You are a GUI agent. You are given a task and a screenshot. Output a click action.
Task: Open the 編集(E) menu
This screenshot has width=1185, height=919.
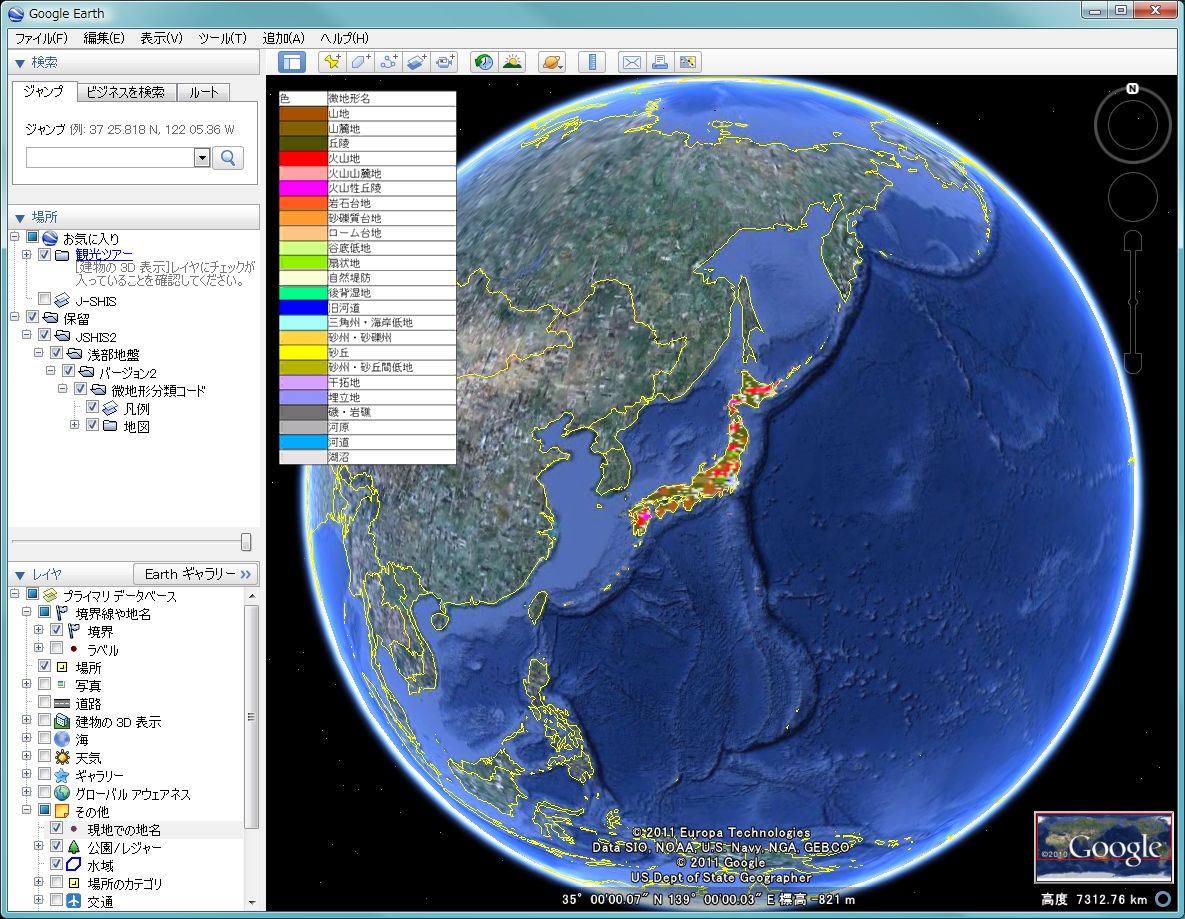tap(104, 38)
